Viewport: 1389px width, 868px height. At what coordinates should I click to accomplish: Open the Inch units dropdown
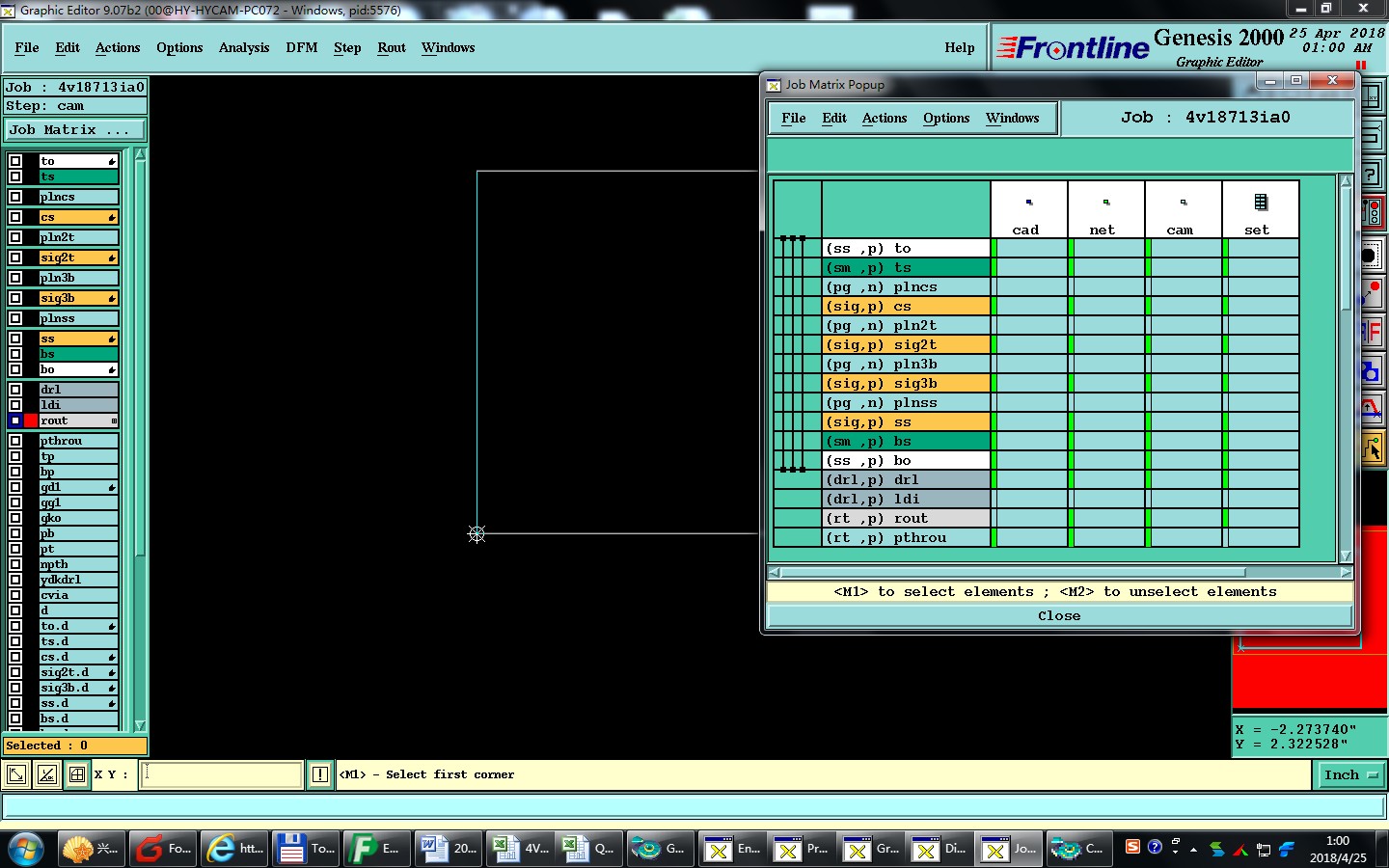tap(1351, 774)
